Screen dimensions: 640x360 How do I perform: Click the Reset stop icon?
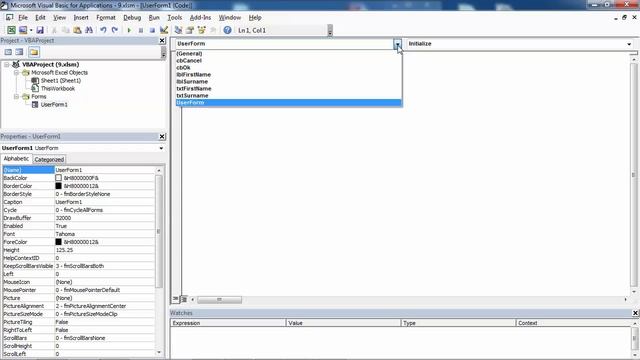[x=152, y=30]
